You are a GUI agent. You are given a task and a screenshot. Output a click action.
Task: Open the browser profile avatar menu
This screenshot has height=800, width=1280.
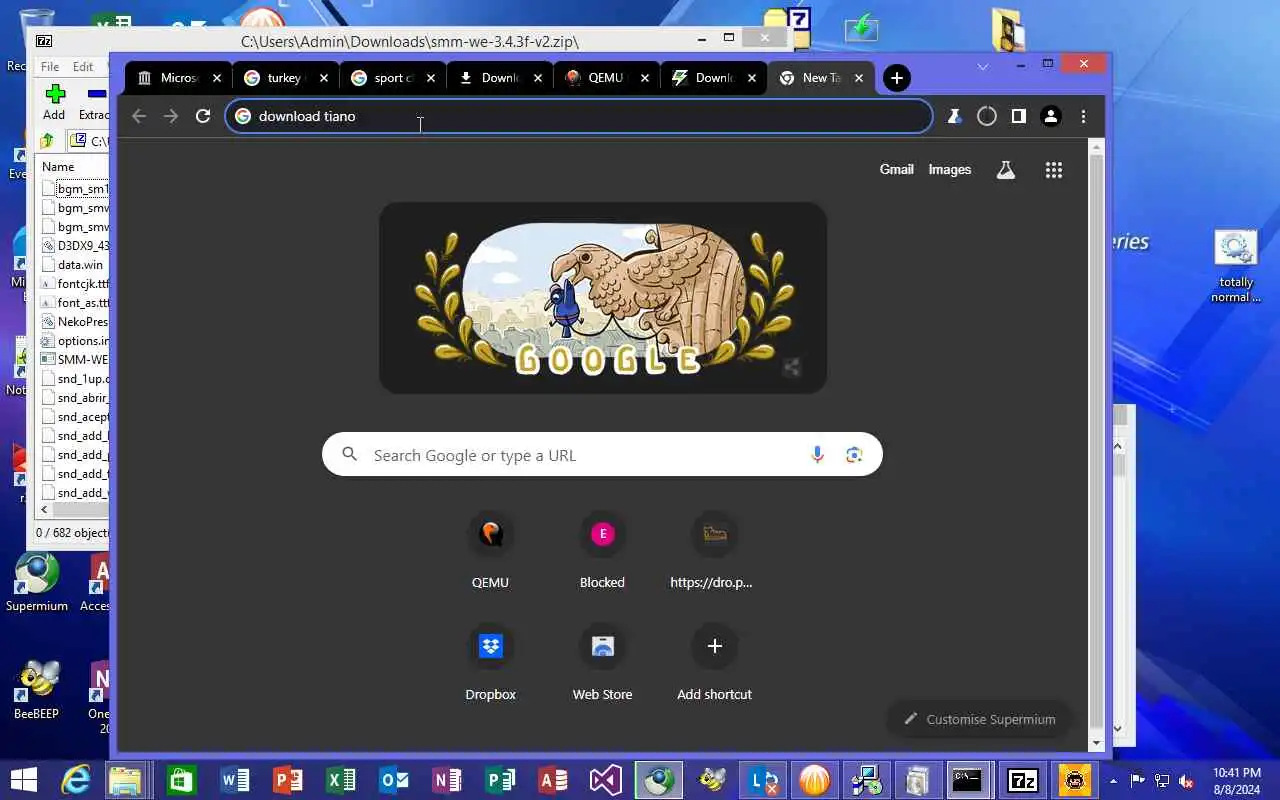(1051, 116)
